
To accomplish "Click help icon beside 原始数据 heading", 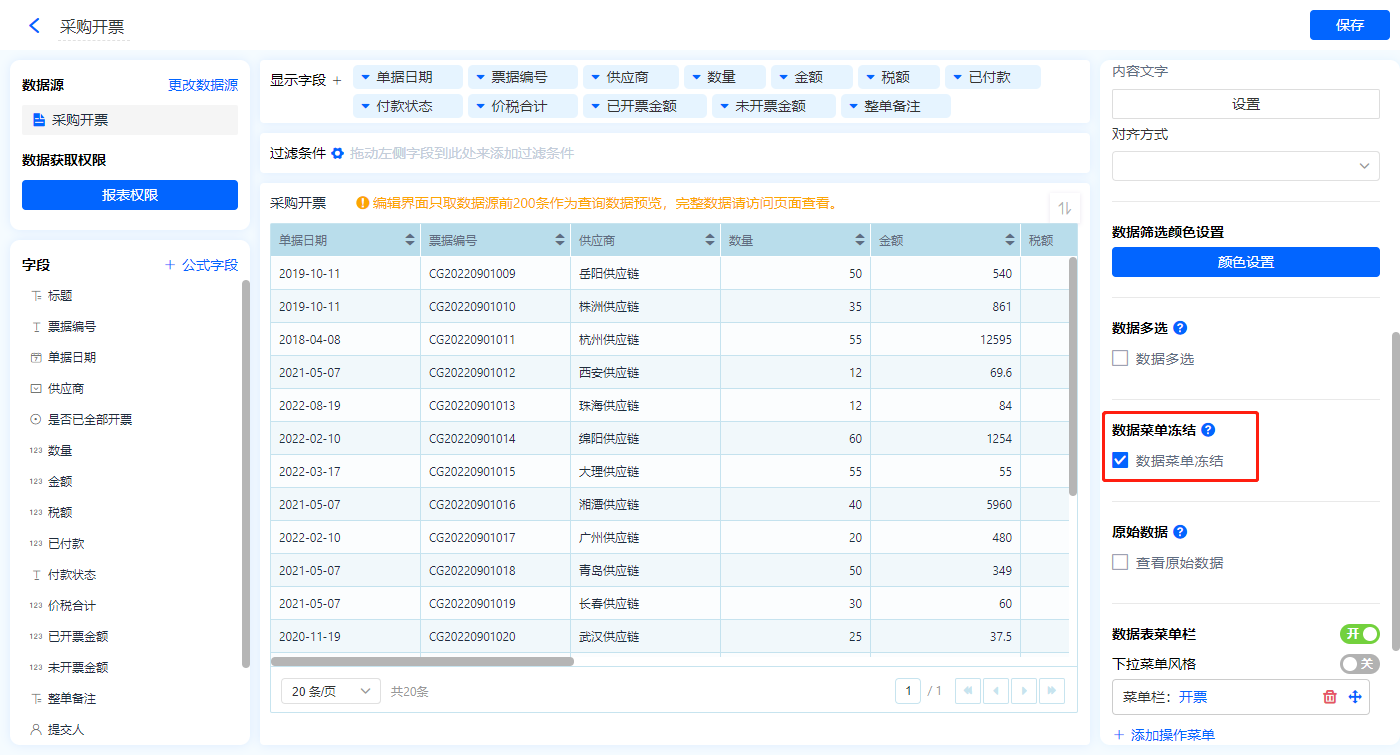I will (1180, 532).
